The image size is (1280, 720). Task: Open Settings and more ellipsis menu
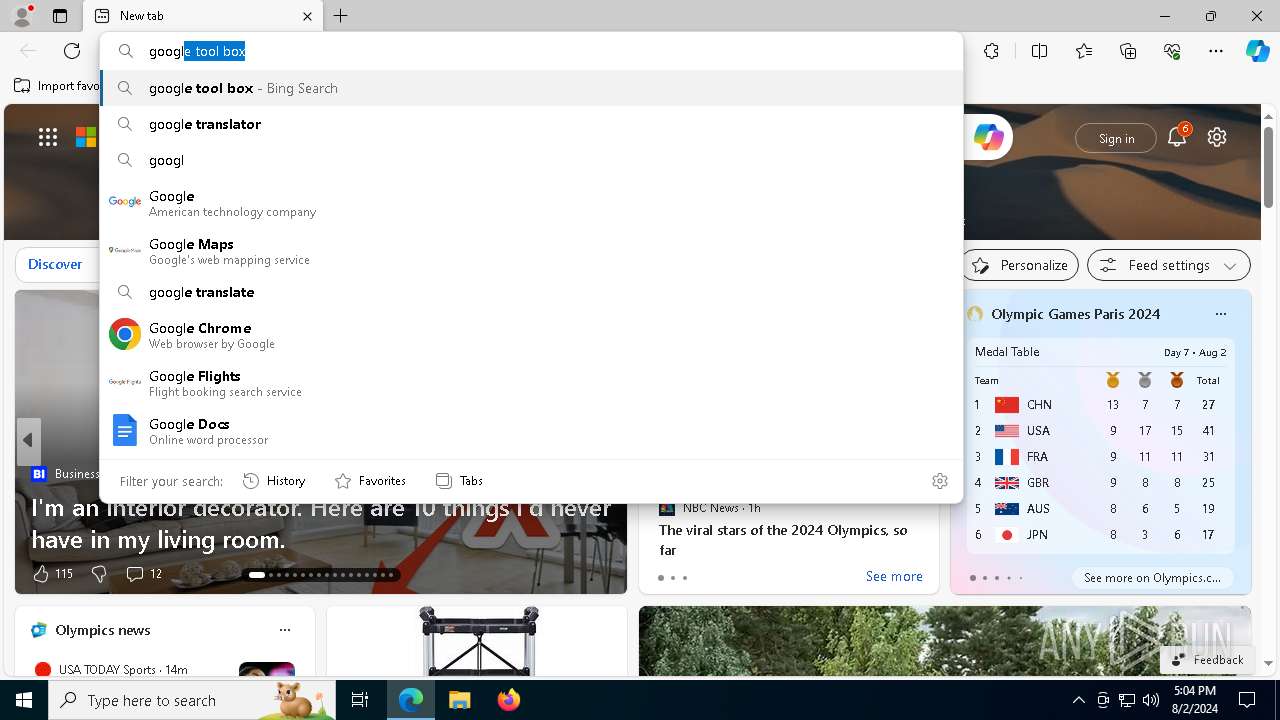(x=1216, y=51)
